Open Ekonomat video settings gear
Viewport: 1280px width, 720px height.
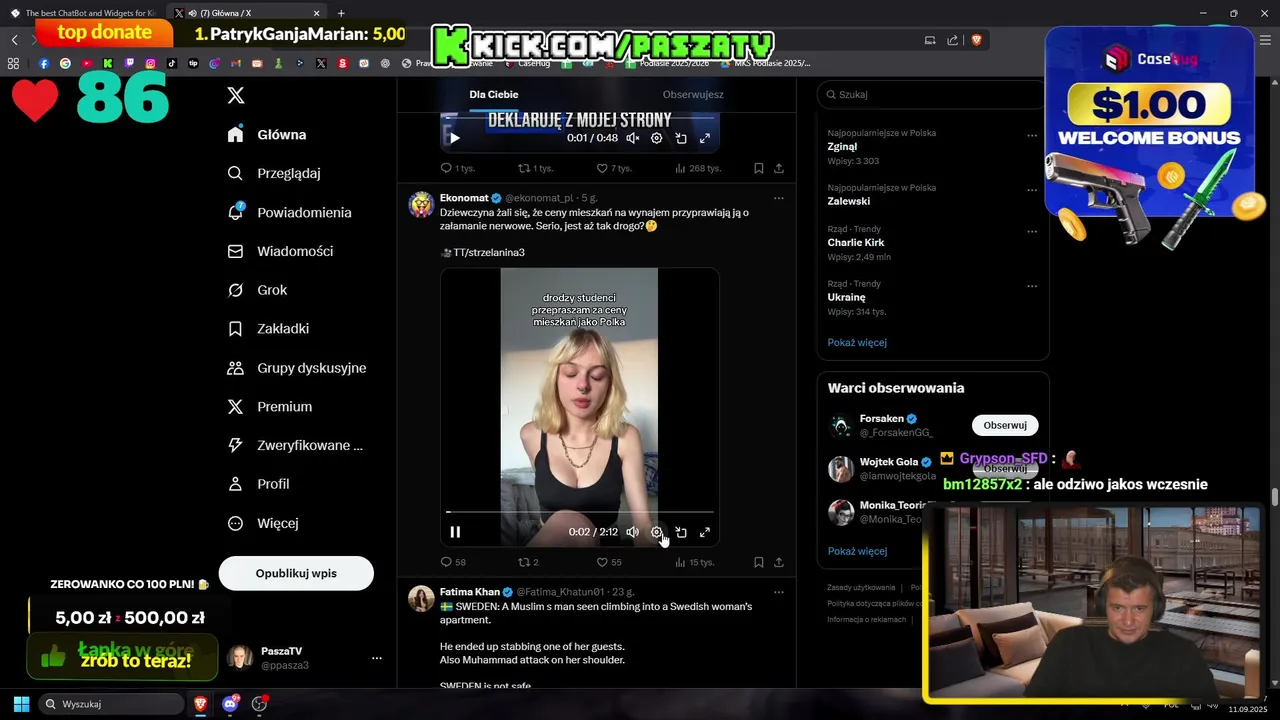(656, 532)
